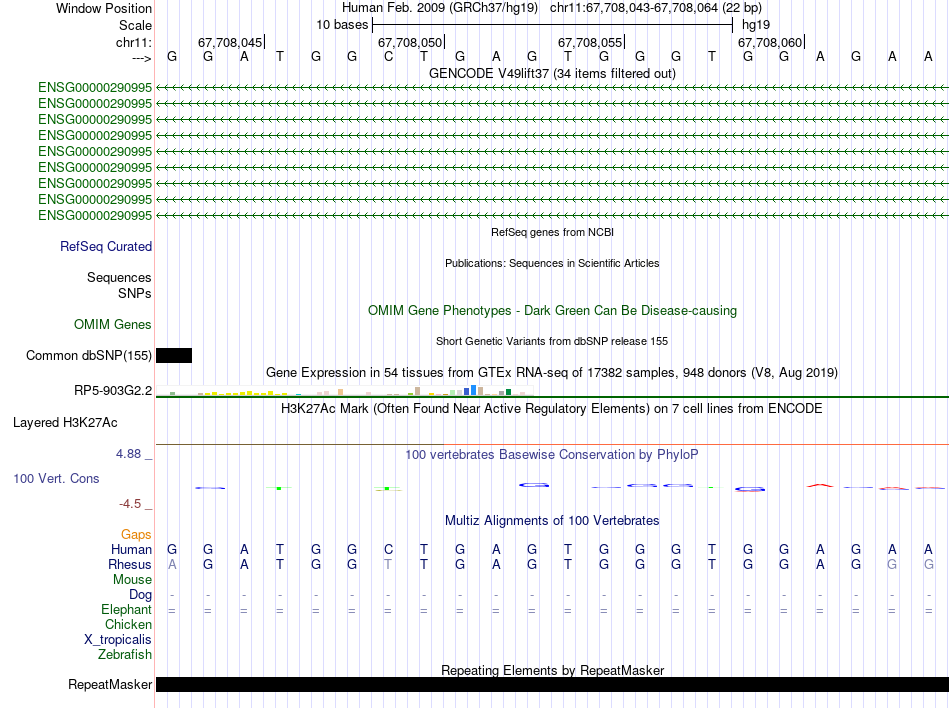
Task: Click the 67,708,055 coordinate marker
Action: [x=590, y=42]
